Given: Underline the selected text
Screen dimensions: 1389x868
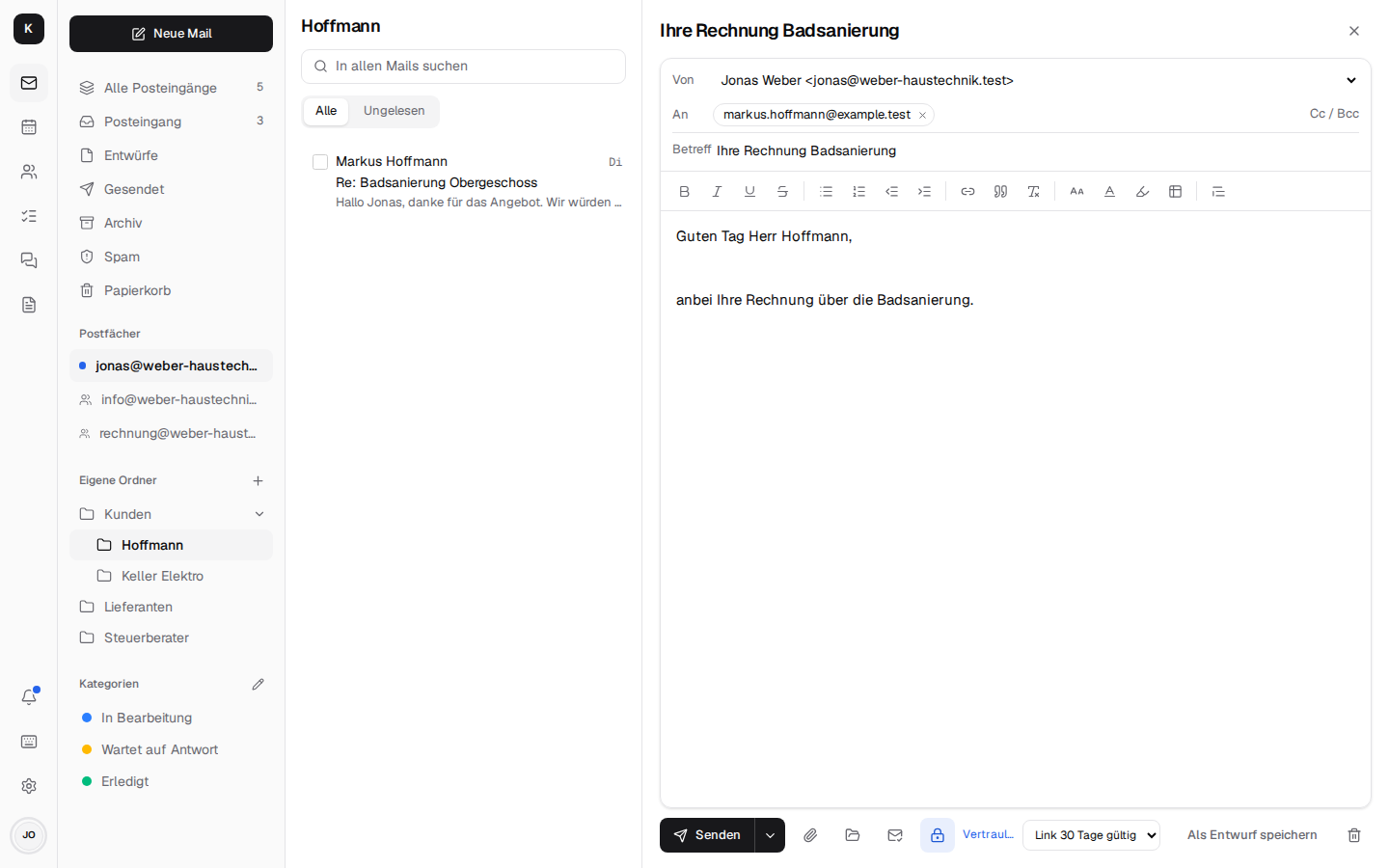Looking at the screenshot, I should [x=749, y=191].
